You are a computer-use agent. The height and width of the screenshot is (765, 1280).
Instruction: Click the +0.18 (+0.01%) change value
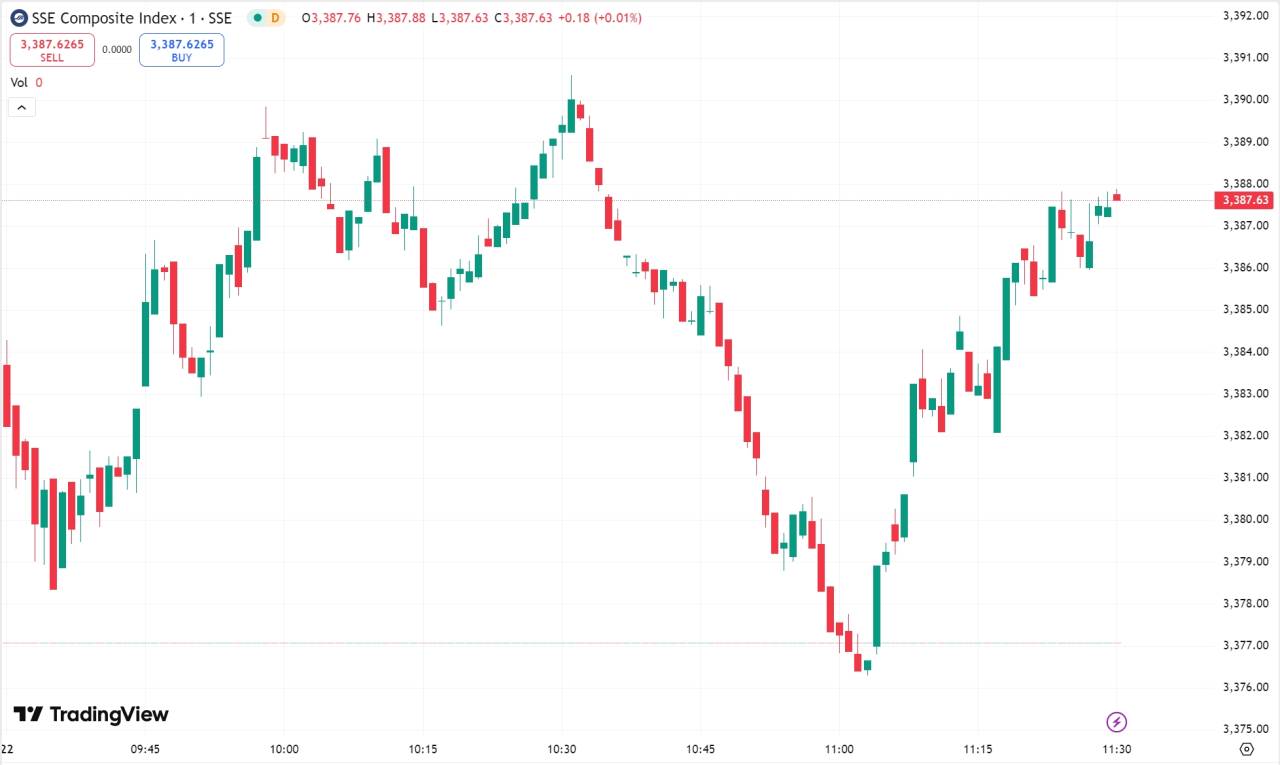(599, 18)
